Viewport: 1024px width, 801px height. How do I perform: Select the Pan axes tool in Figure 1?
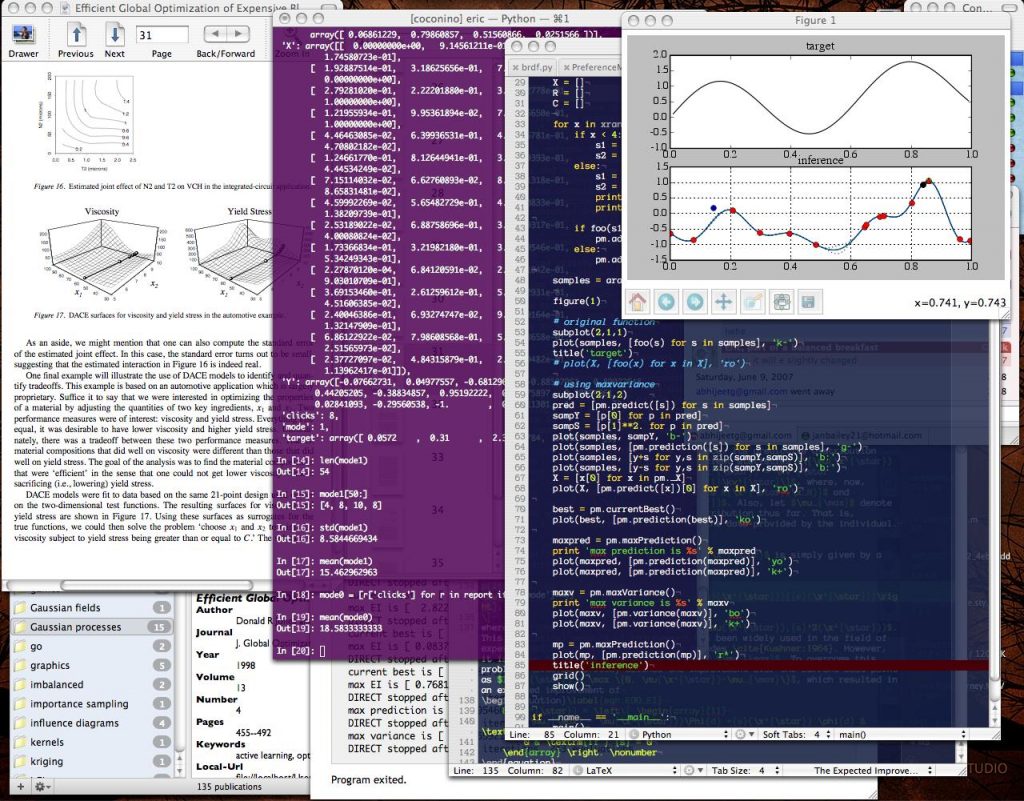(x=724, y=302)
